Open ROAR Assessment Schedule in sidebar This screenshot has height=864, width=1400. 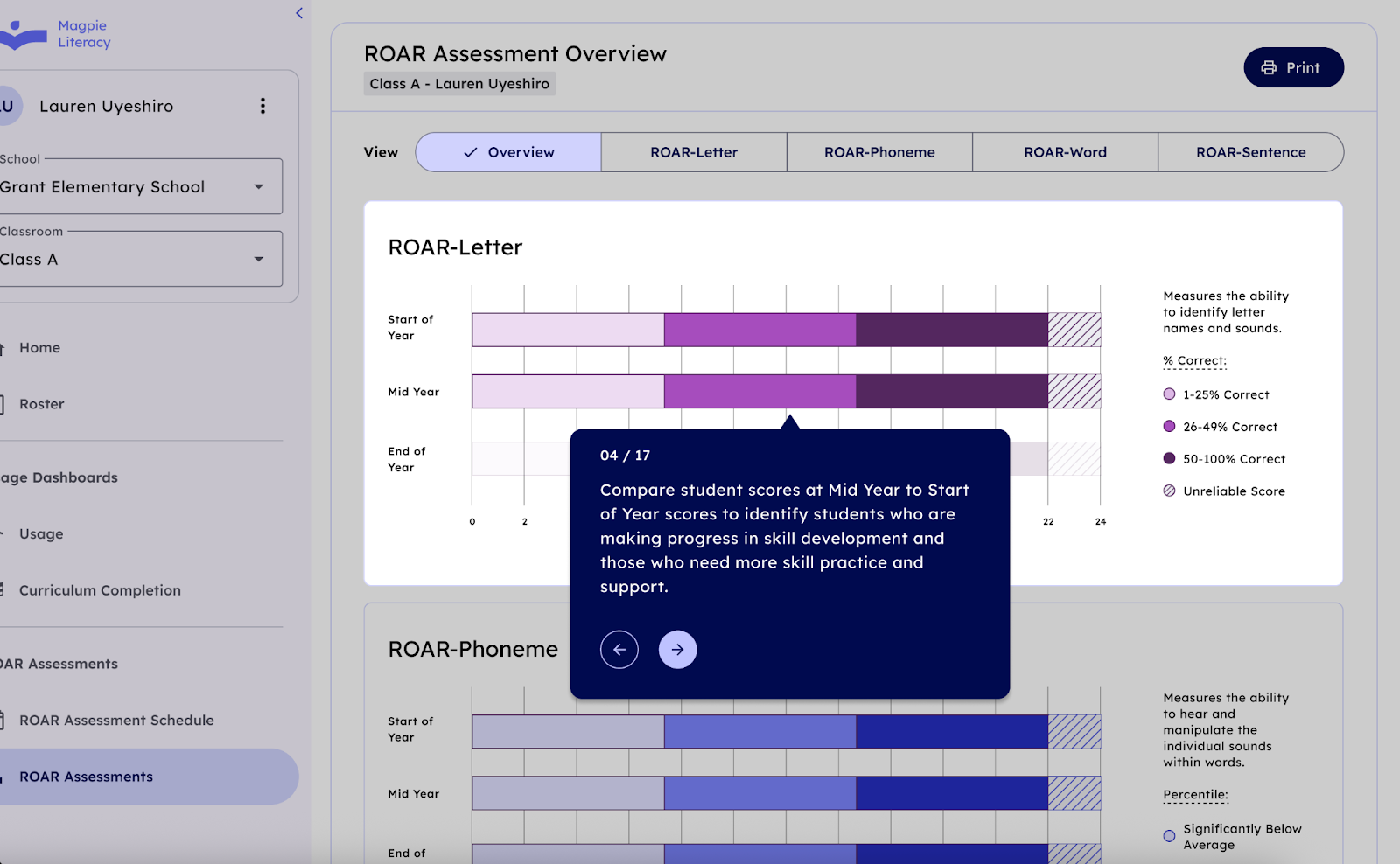tap(116, 721)
